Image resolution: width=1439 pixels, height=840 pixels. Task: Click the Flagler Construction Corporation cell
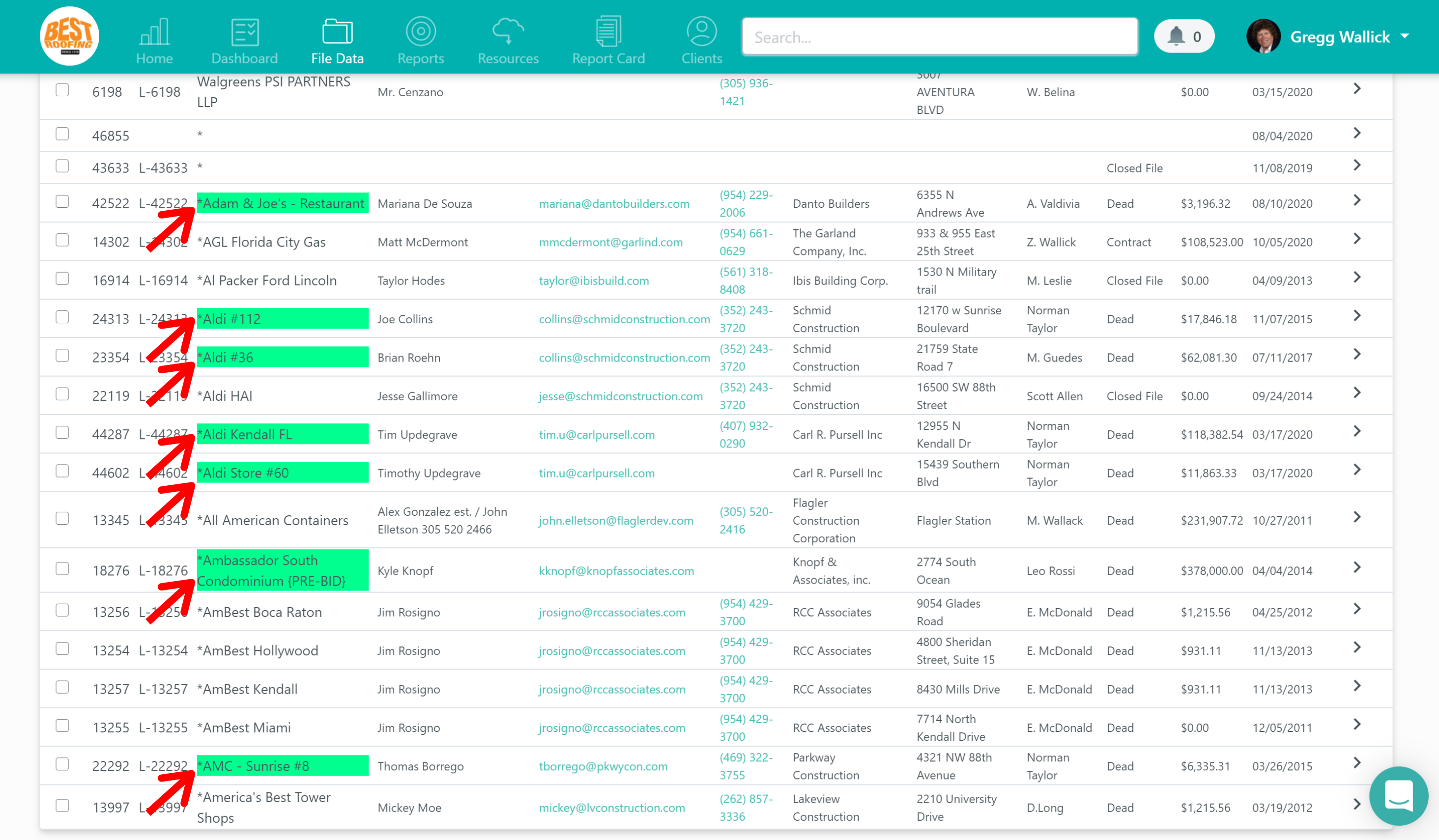coord(826,520)
